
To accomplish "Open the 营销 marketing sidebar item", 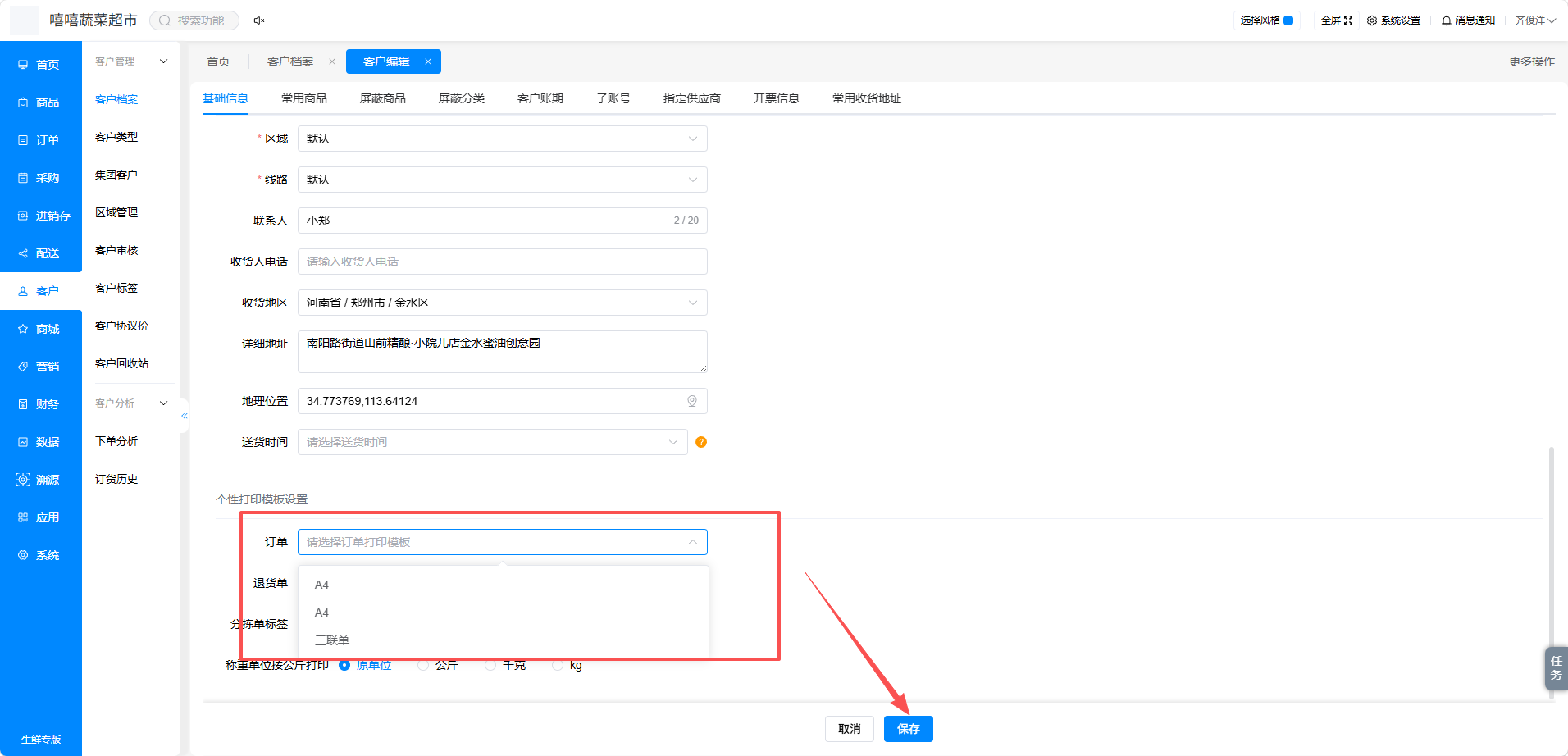I will click(x=41, y=367).
